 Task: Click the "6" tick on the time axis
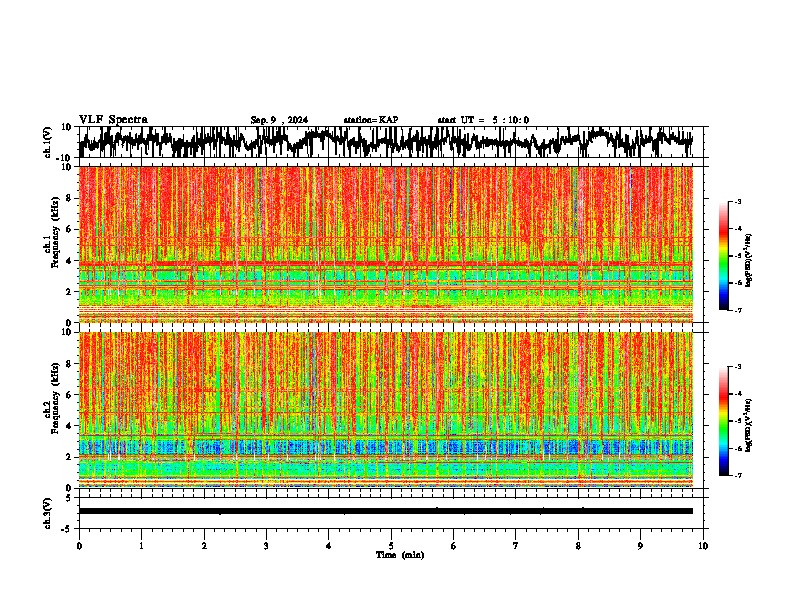453,546
